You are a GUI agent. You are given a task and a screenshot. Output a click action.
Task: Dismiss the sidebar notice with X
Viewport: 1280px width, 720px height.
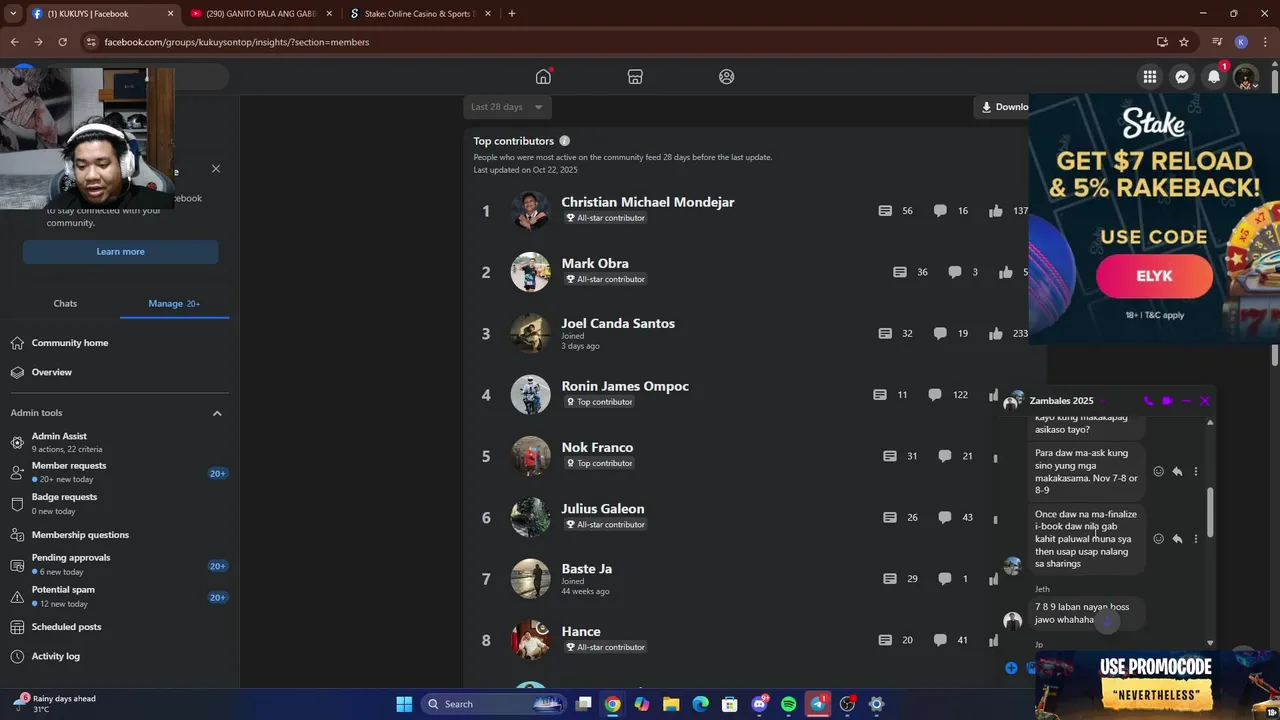coord(216,168)
